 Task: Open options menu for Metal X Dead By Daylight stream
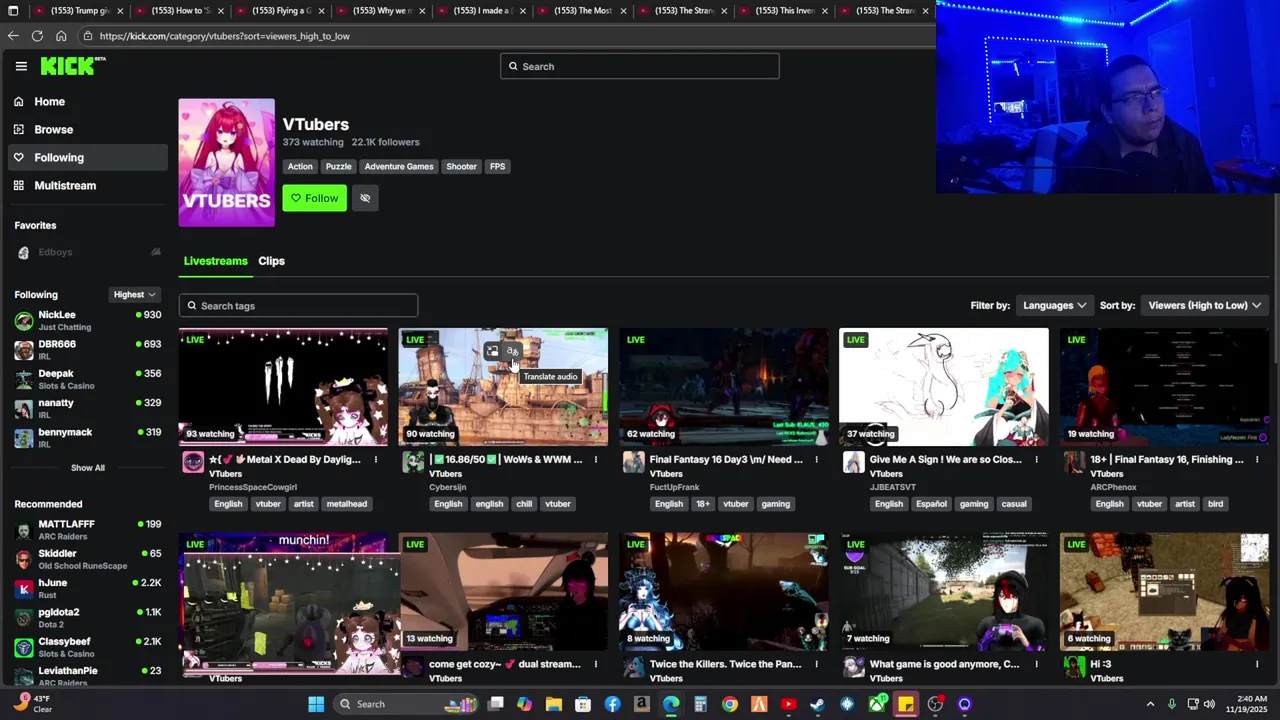coord(376,460)
